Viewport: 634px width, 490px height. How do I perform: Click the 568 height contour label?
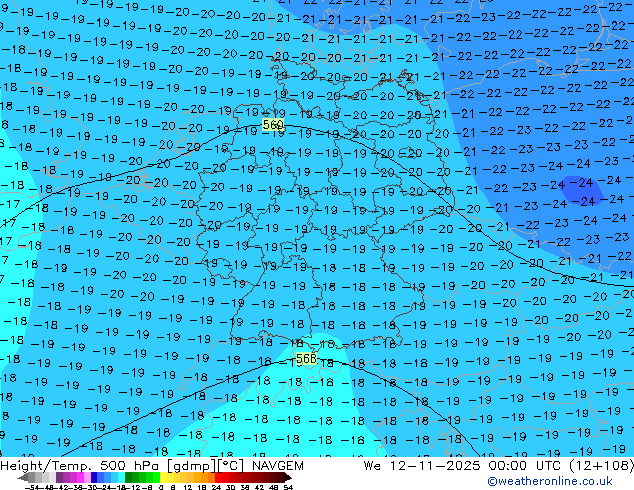tap(306, 359)
